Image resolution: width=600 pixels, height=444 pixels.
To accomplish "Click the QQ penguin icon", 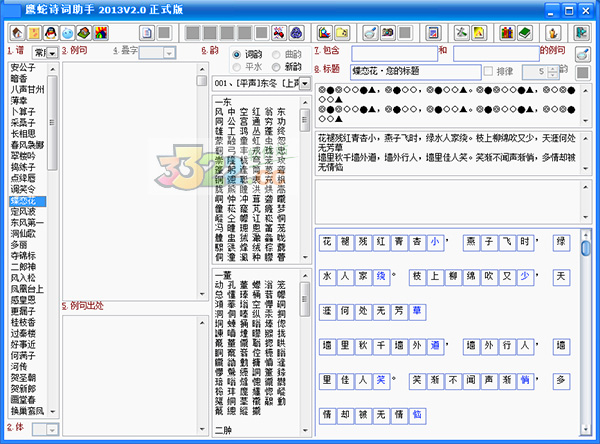I will [51, 33].
